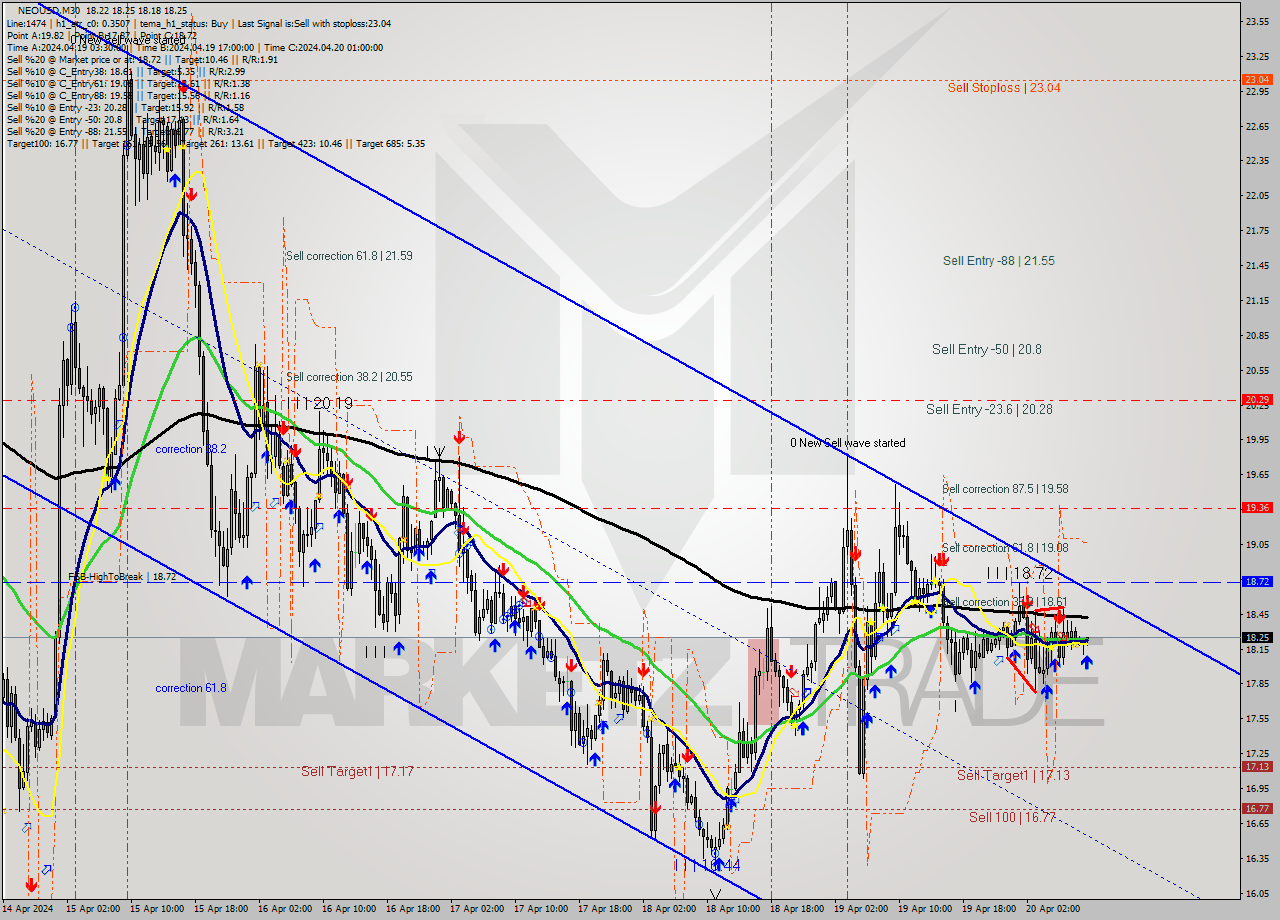This screenshot has height=920, width=1280.
Task: Click '17 Apr 18:00' on the time axis
Action: [x=604, y=909]
